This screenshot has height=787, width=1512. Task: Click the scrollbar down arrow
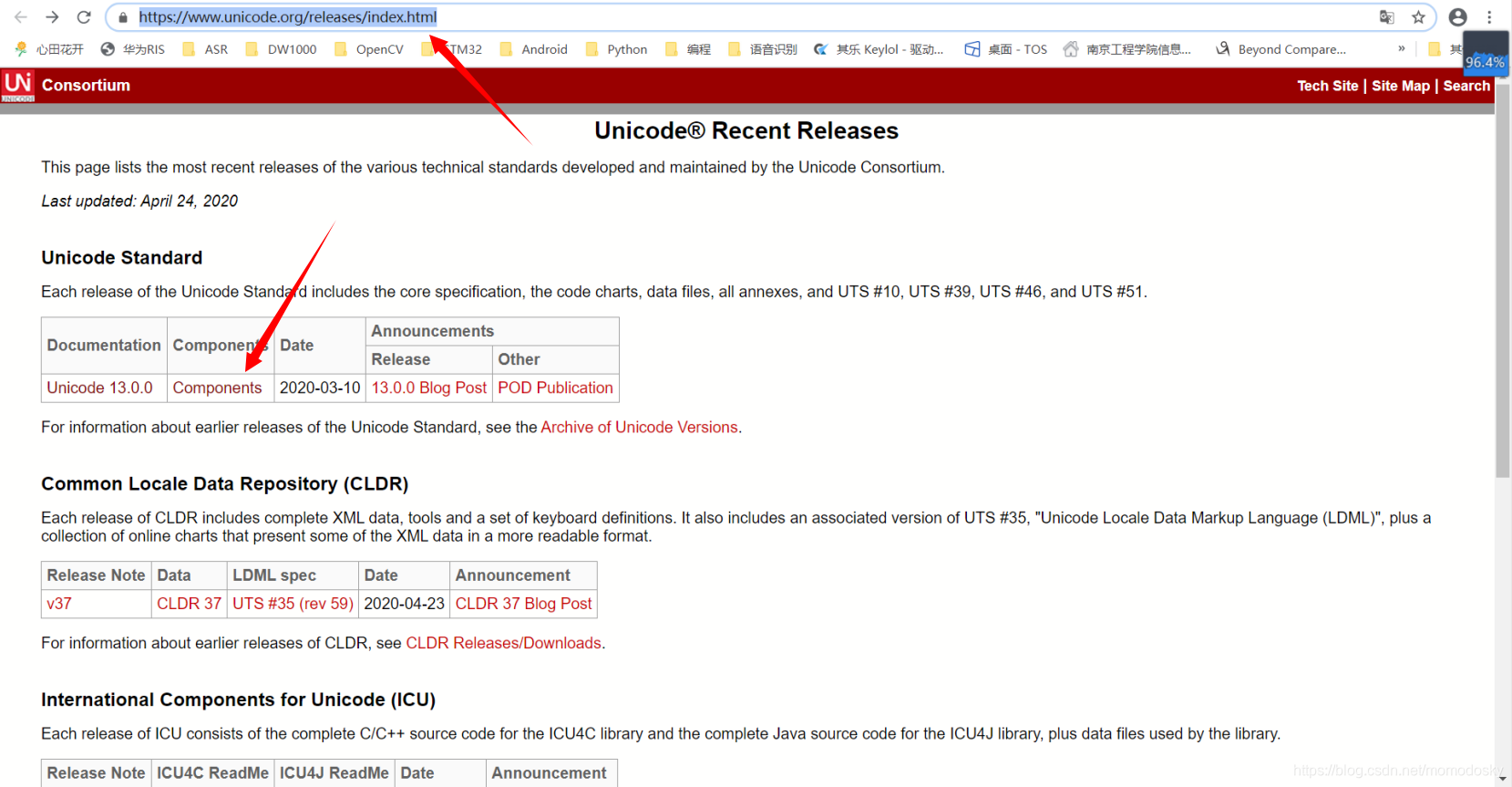point(1503,779)
